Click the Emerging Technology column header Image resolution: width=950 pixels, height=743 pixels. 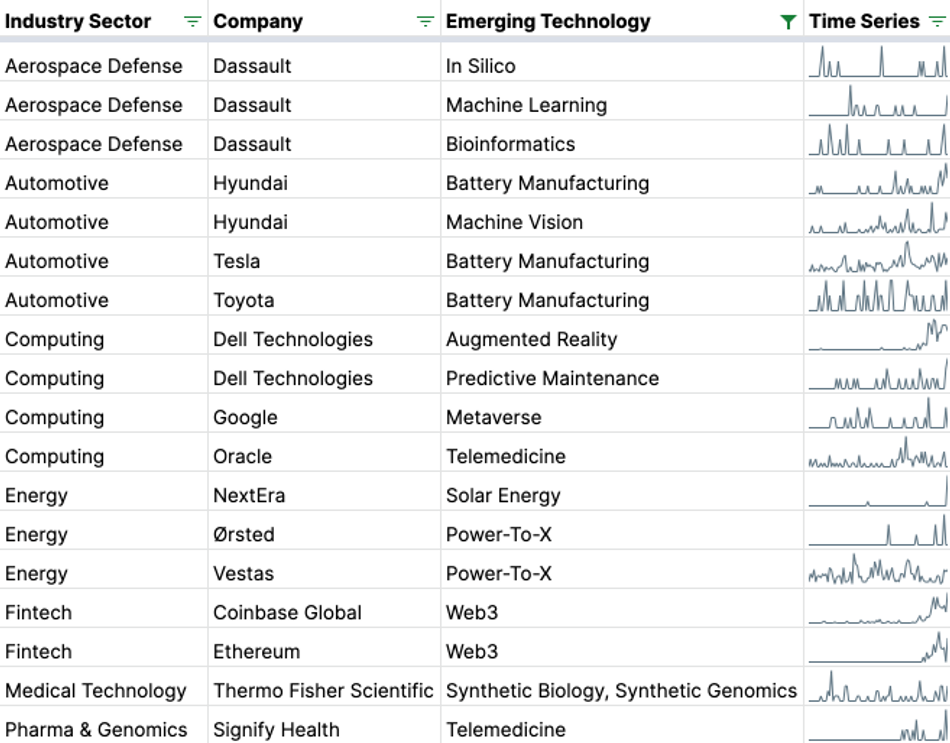tap(622, 21)
